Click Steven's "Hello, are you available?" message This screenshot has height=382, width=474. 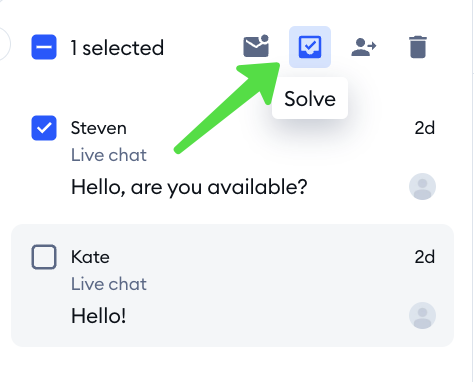[x=189, y=187]
